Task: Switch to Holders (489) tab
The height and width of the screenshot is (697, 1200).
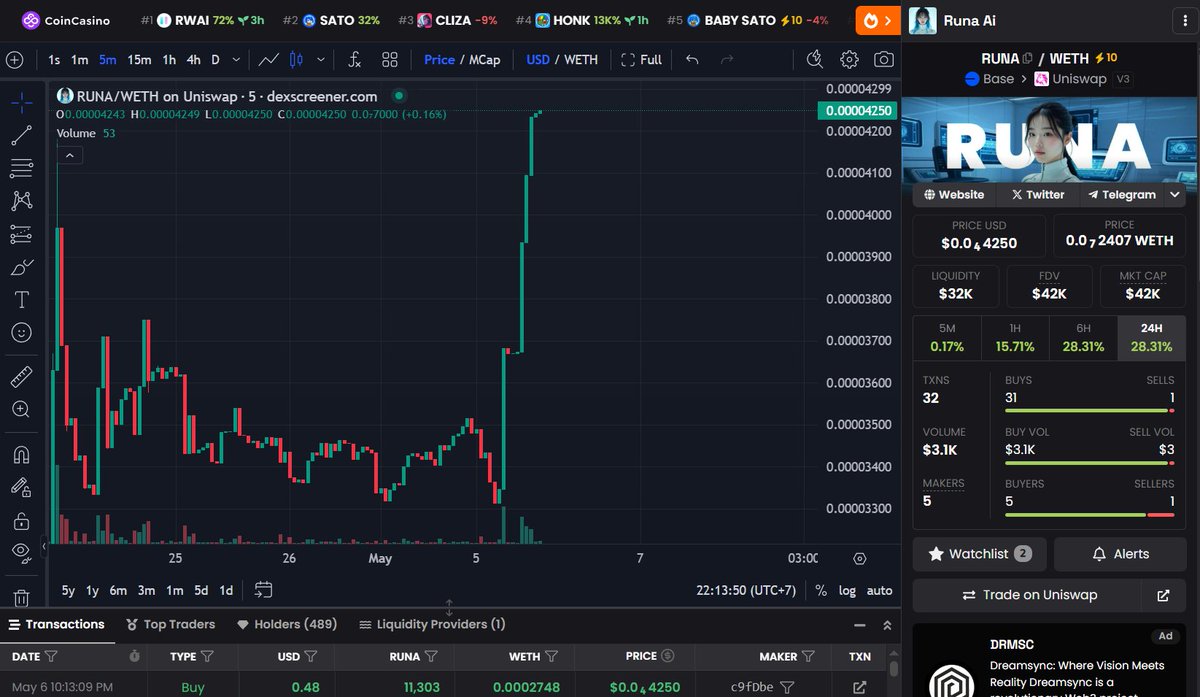Action: click(x=287, y=624)
